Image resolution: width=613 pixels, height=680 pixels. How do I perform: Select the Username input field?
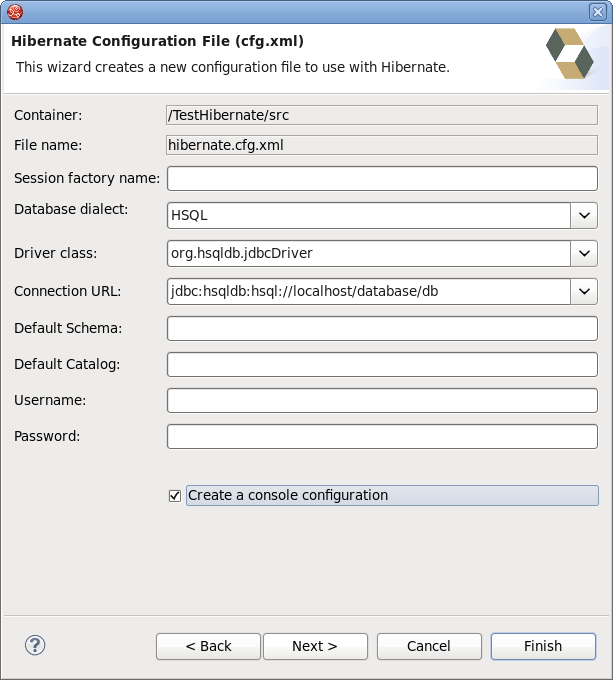coord(382,400)
